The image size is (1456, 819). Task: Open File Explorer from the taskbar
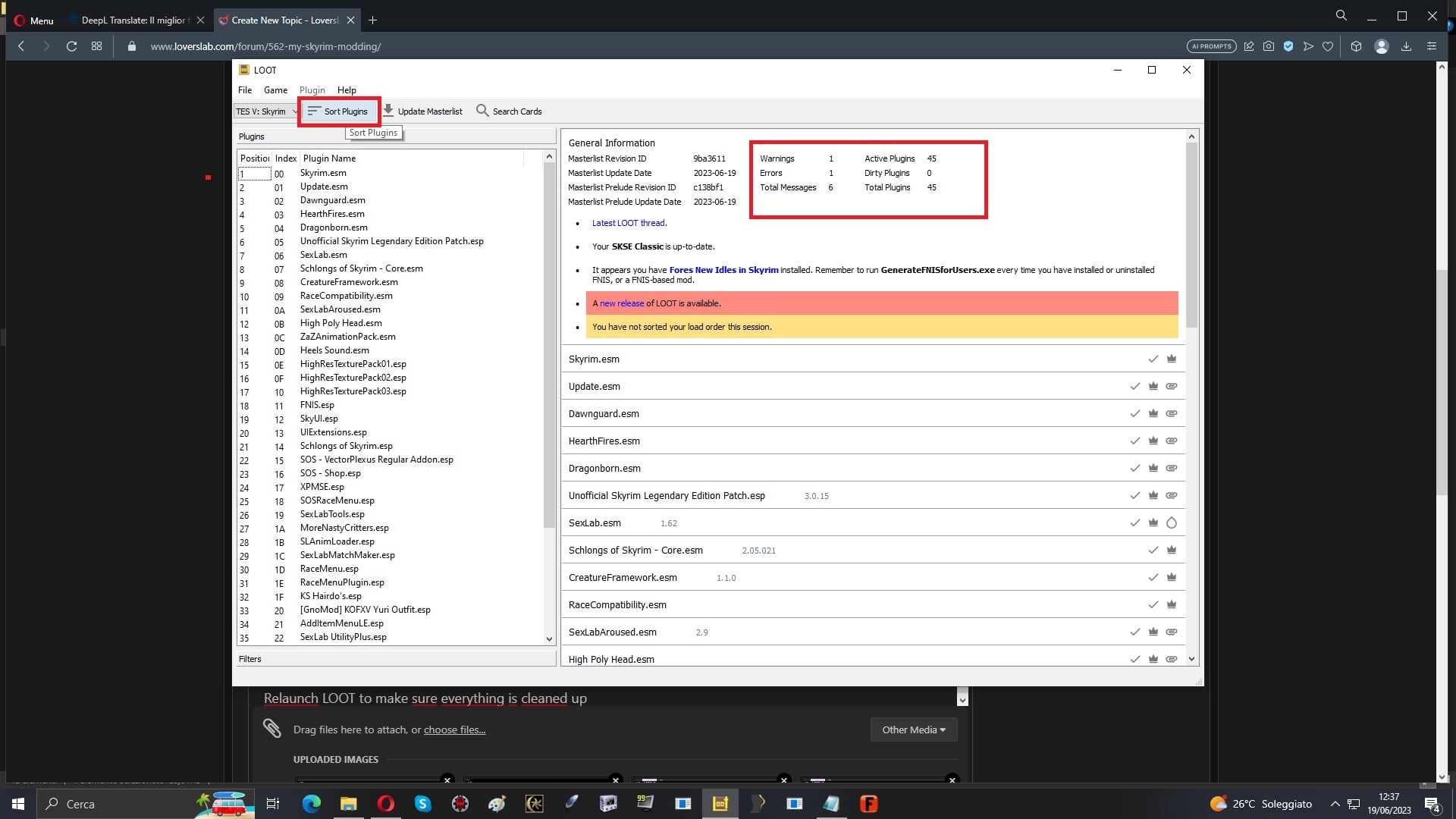(348, 804)
